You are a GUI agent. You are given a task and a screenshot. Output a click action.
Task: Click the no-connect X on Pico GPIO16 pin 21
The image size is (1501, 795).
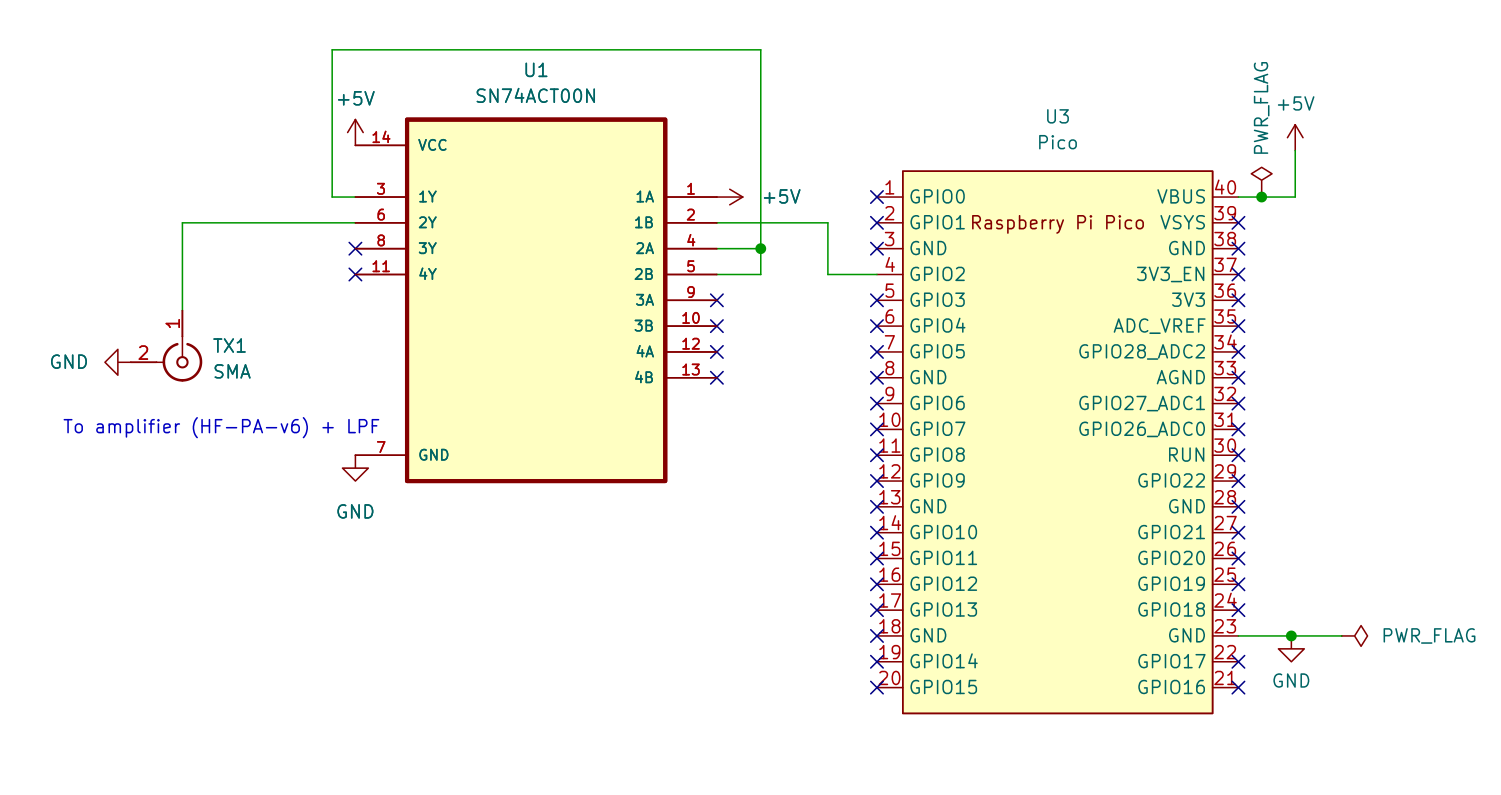point(1239,688)
